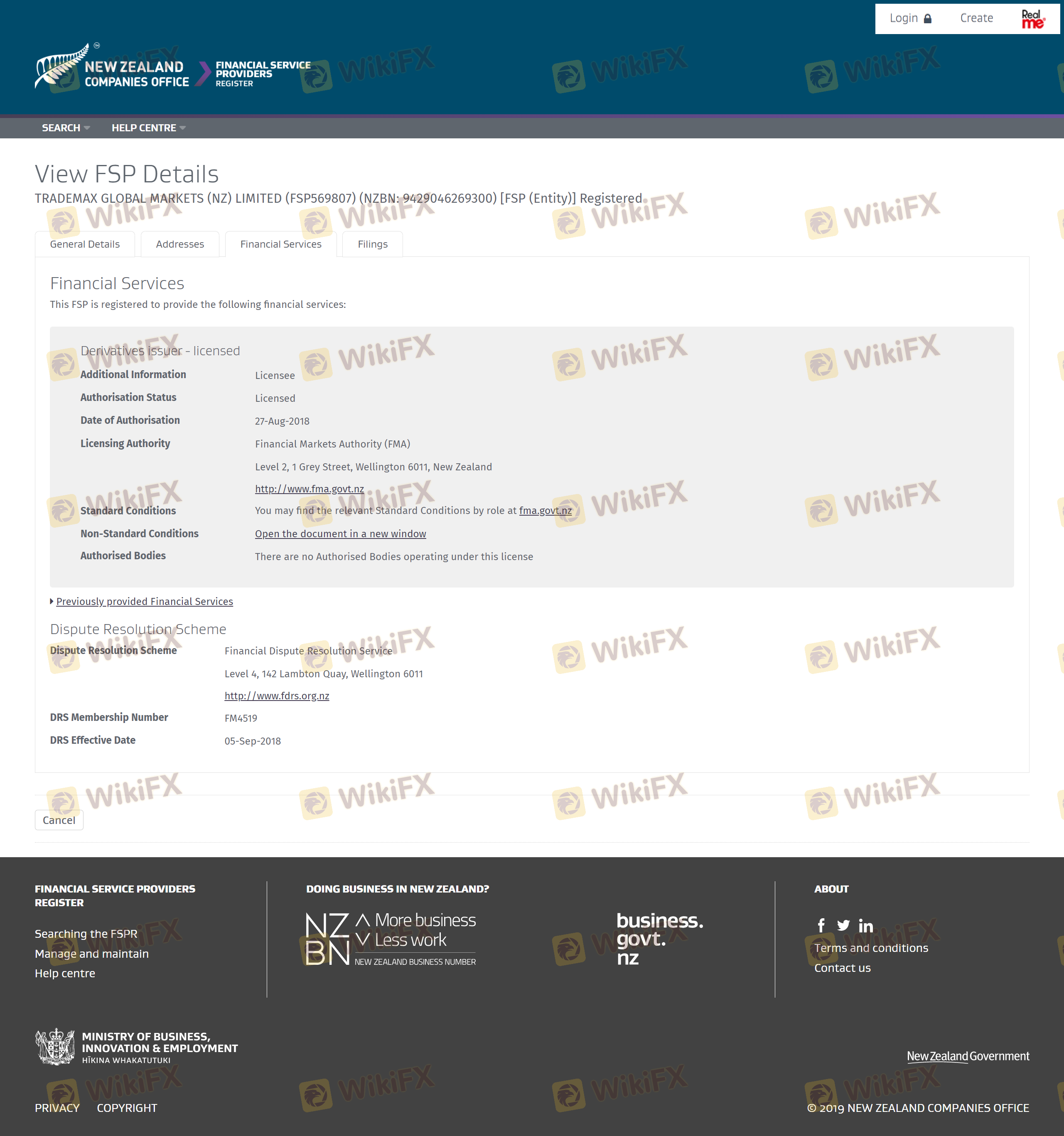Image resolution: width=1064 pixels, height=1136 pixels.
Task: Click the Login button with lock
Action: click(910, 18)
